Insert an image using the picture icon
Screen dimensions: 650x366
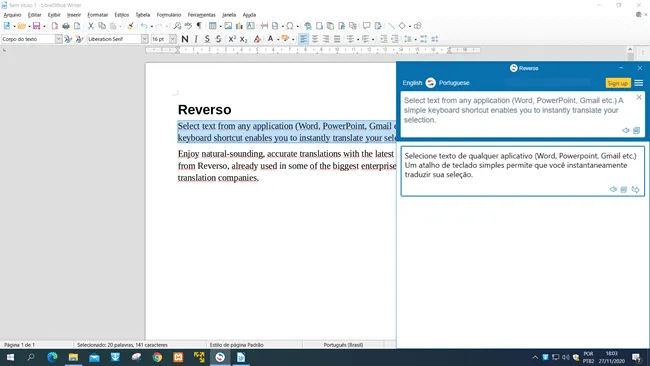coord(228,26)
